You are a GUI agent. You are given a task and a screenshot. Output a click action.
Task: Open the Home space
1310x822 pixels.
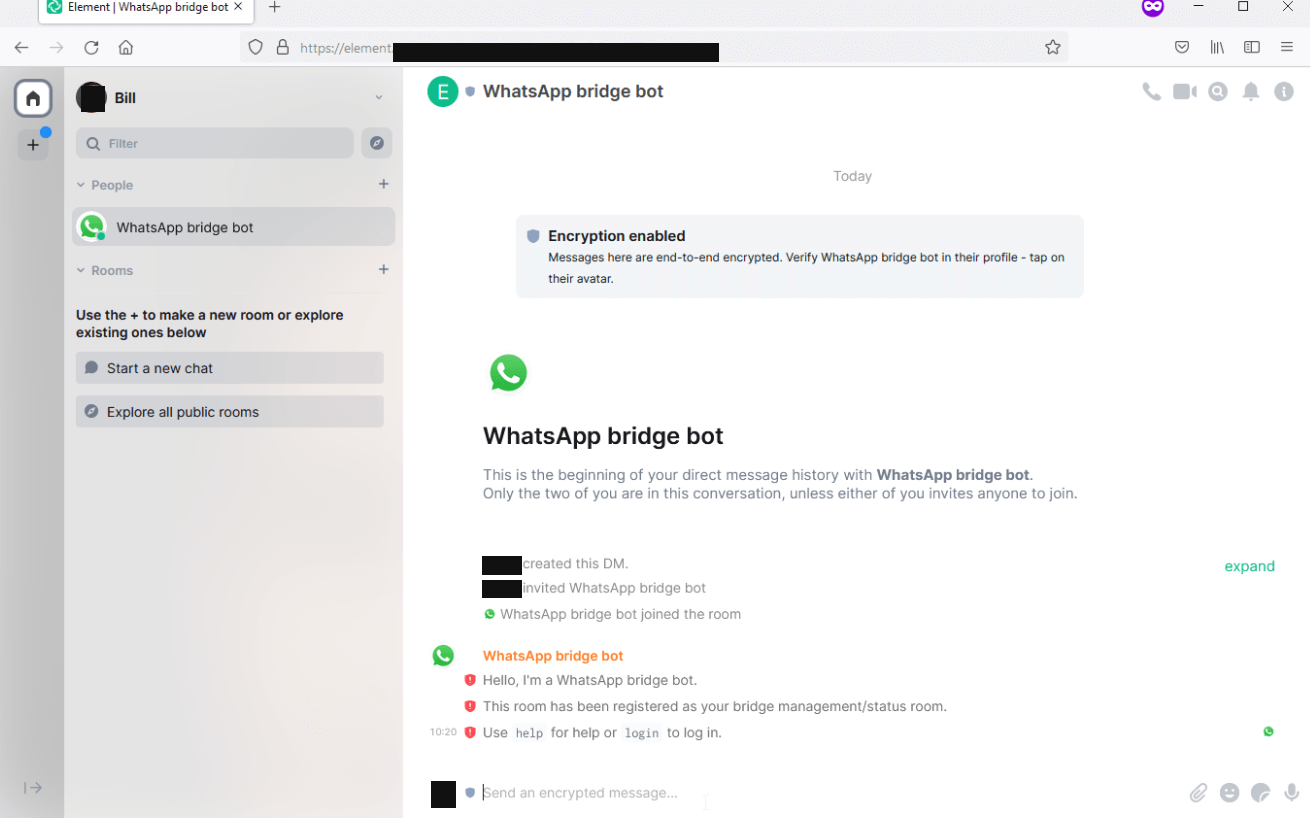(x=33, y=98)
